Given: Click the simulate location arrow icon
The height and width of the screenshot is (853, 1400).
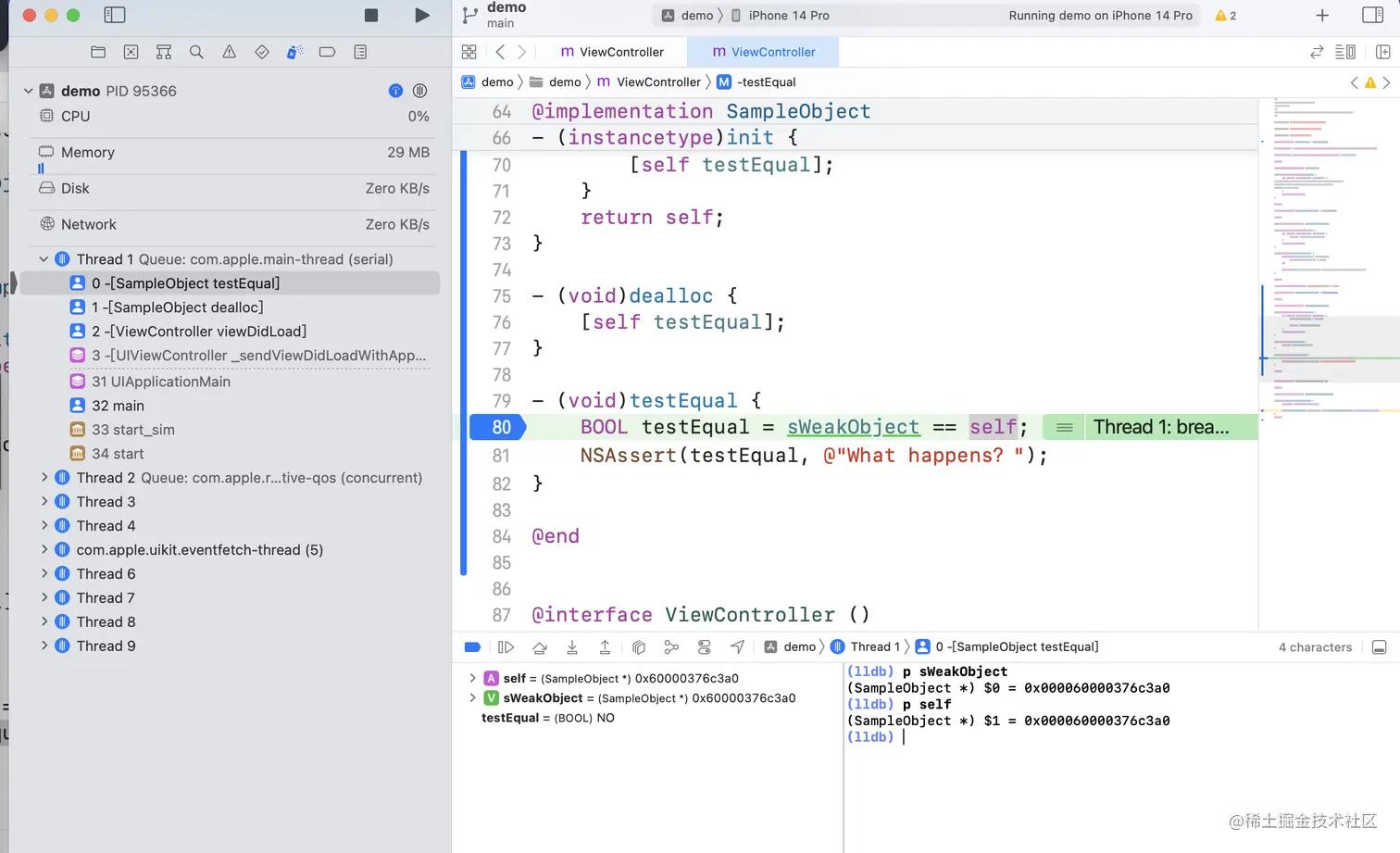Looking at the screenshot, I should pyautogui.click(x=737, y=647).
